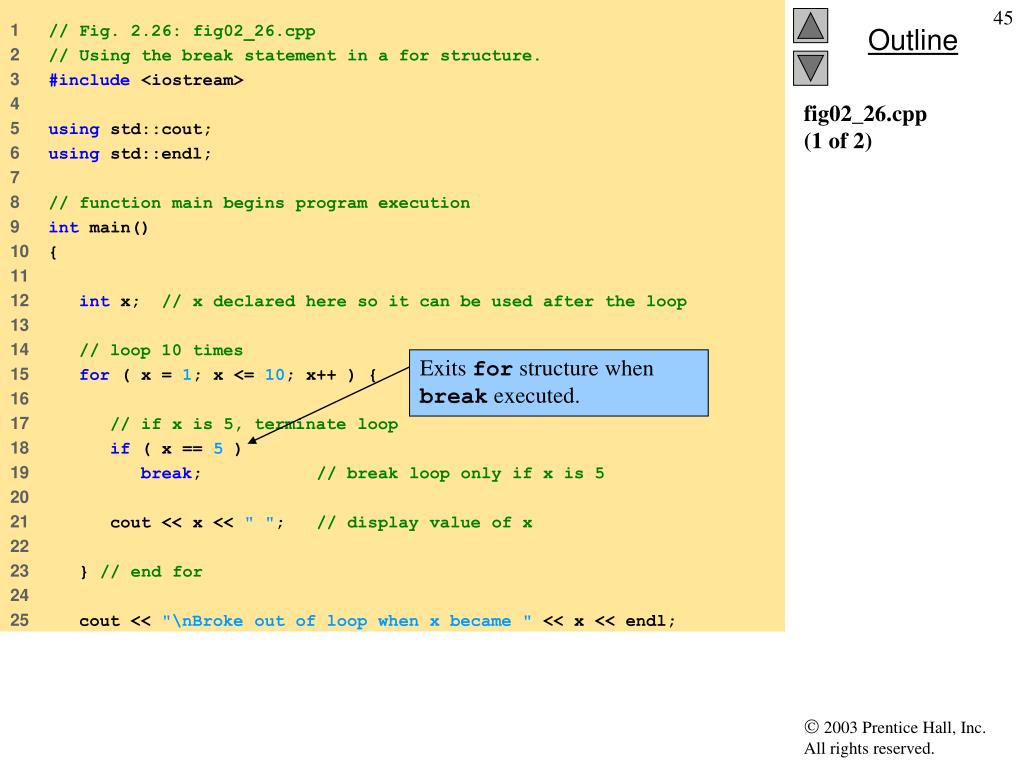Click the 'cout << x << " ";' statement

[x=197, y=522]
